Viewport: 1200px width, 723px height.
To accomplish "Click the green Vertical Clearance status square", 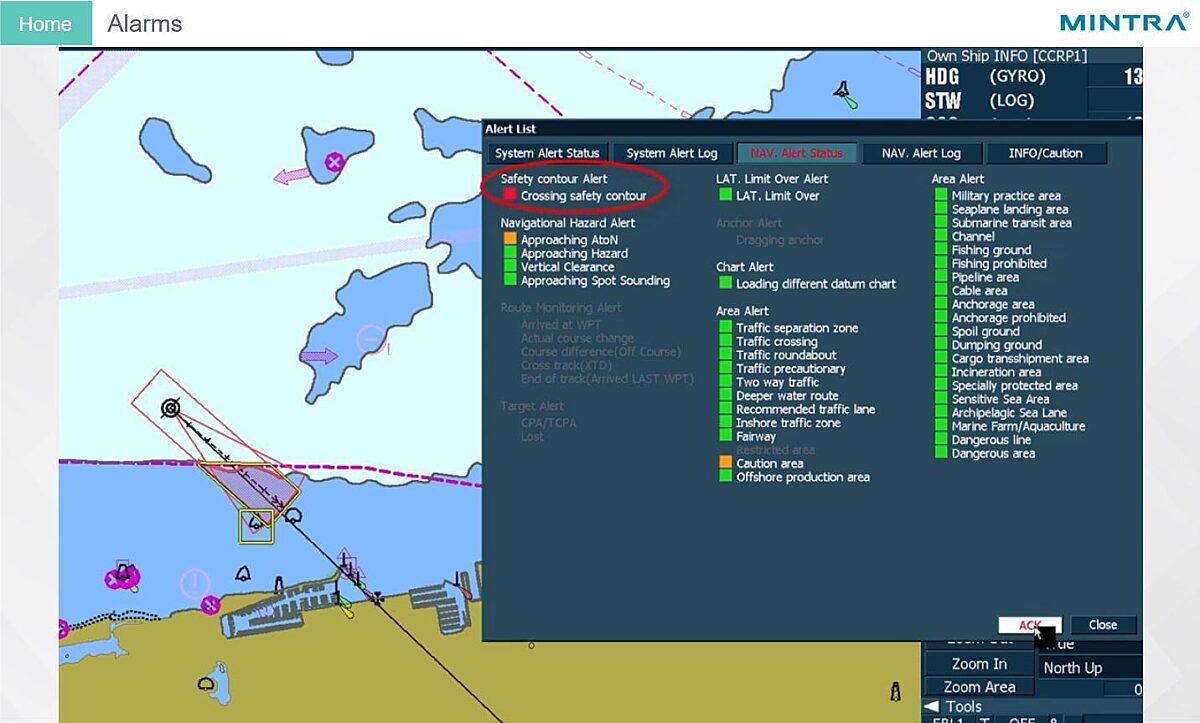I will (x=510, y=267).
